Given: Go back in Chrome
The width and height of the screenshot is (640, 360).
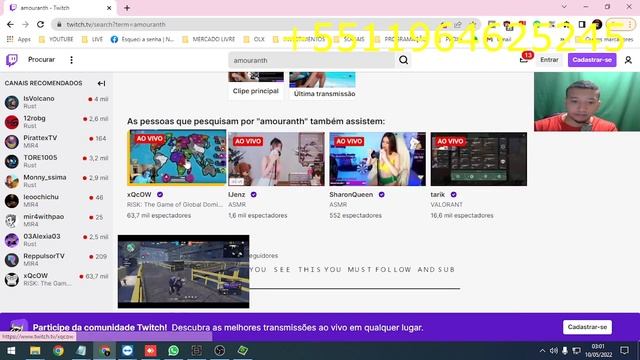Looking at the screenshot, I should [x=10, y=24].
